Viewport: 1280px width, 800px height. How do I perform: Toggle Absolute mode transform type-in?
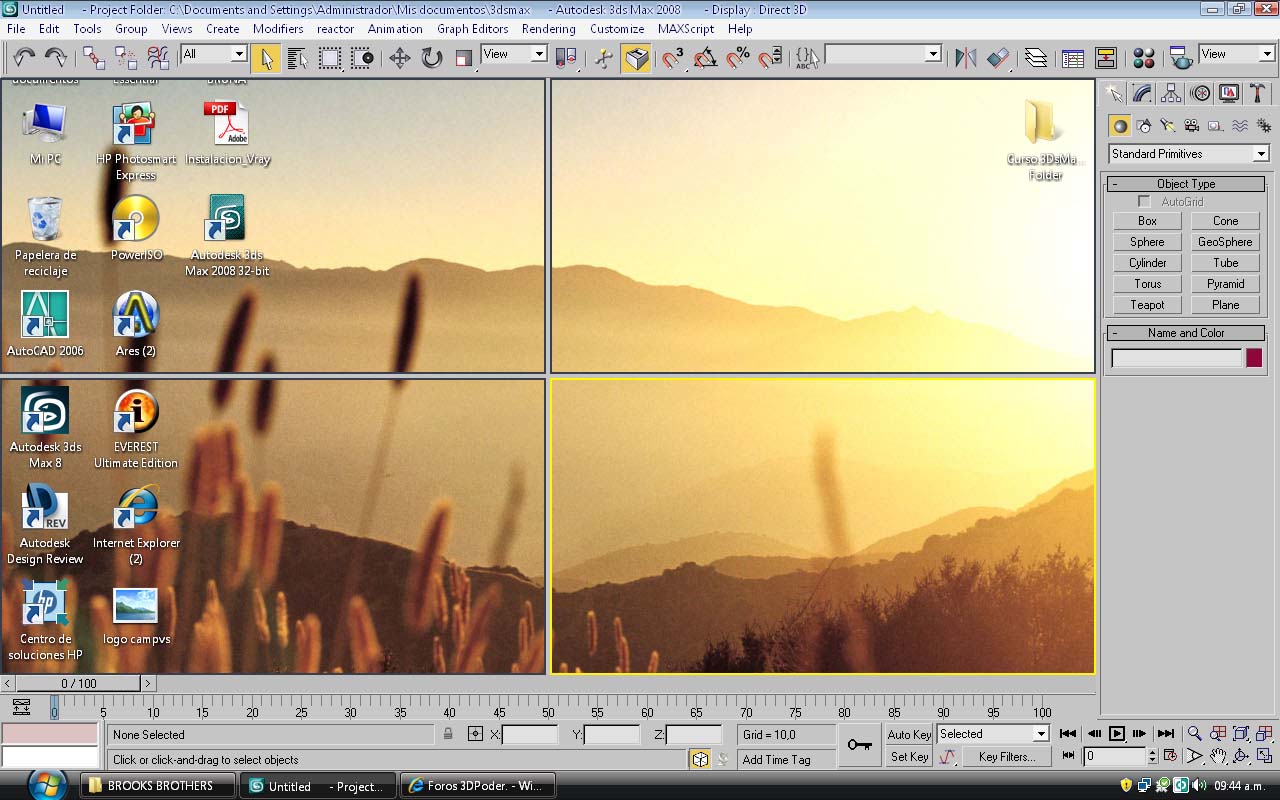pos(476,734)
